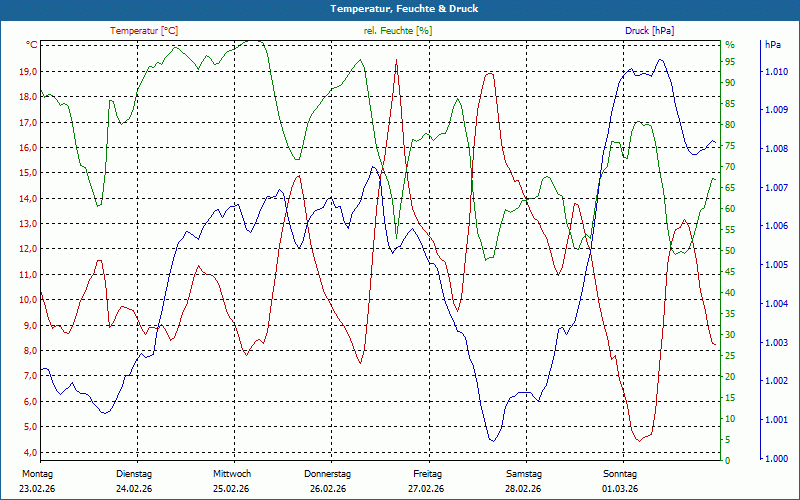This screenshot has height=500, width=800.
Task: Click the chart title "Temperatur, Feuchte & Druck"
Action: [404, 9]
